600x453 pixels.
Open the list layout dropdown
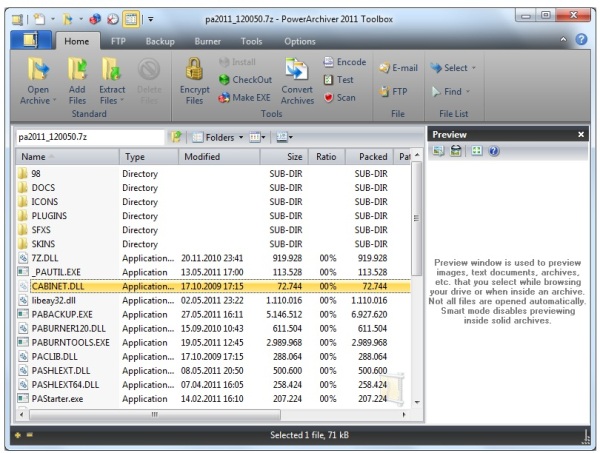284,137
